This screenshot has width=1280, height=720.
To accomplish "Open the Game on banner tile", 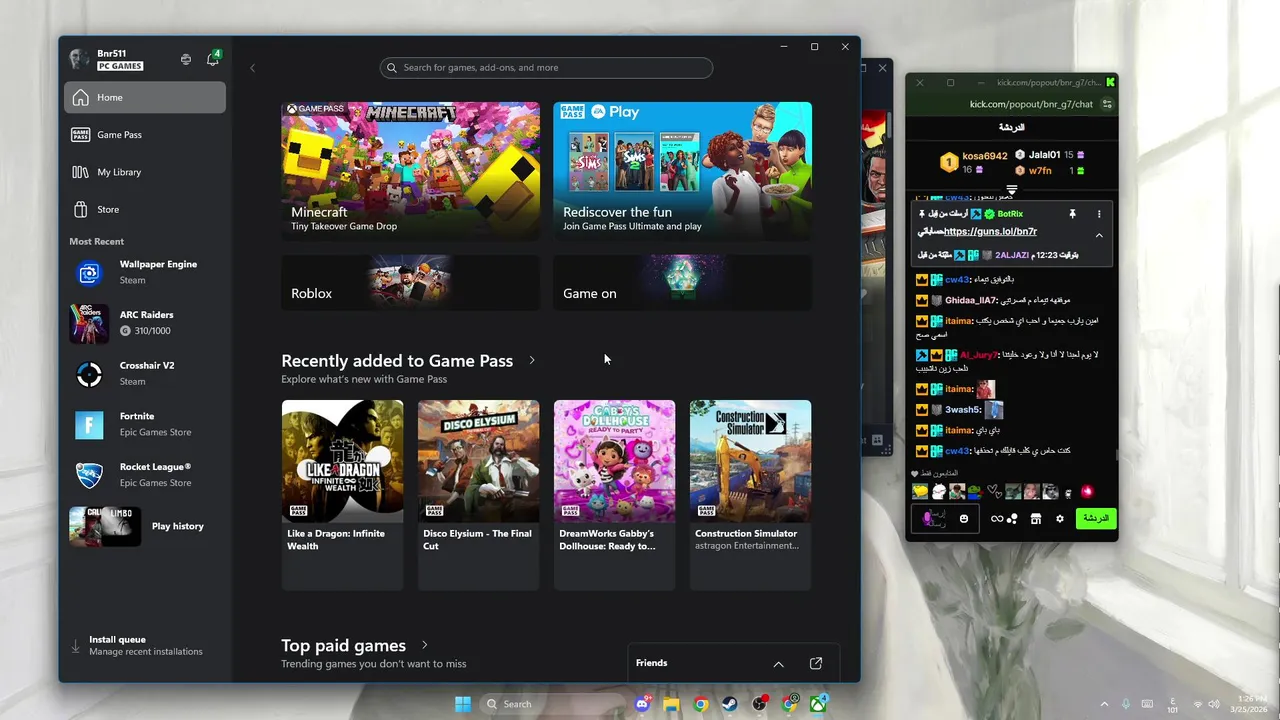I will (682, 282).
